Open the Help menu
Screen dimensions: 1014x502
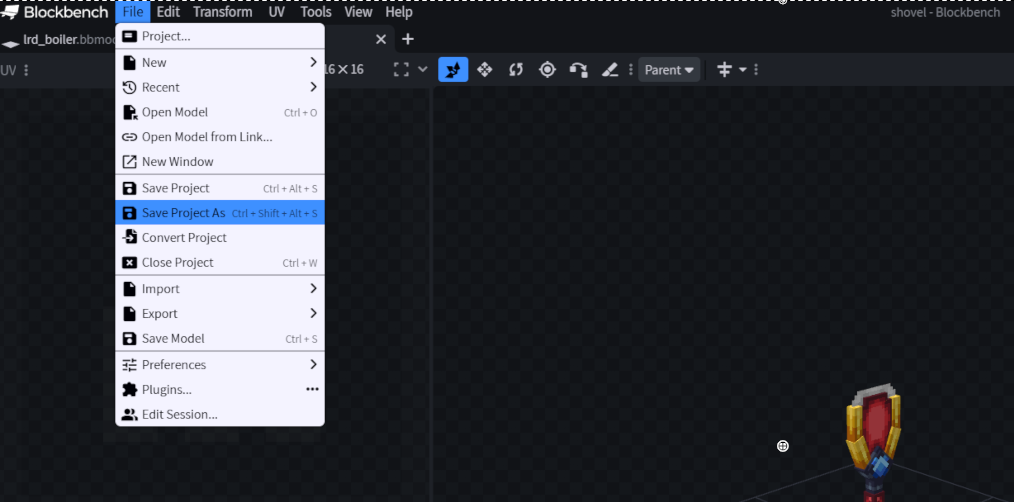[x=398, y=12]
